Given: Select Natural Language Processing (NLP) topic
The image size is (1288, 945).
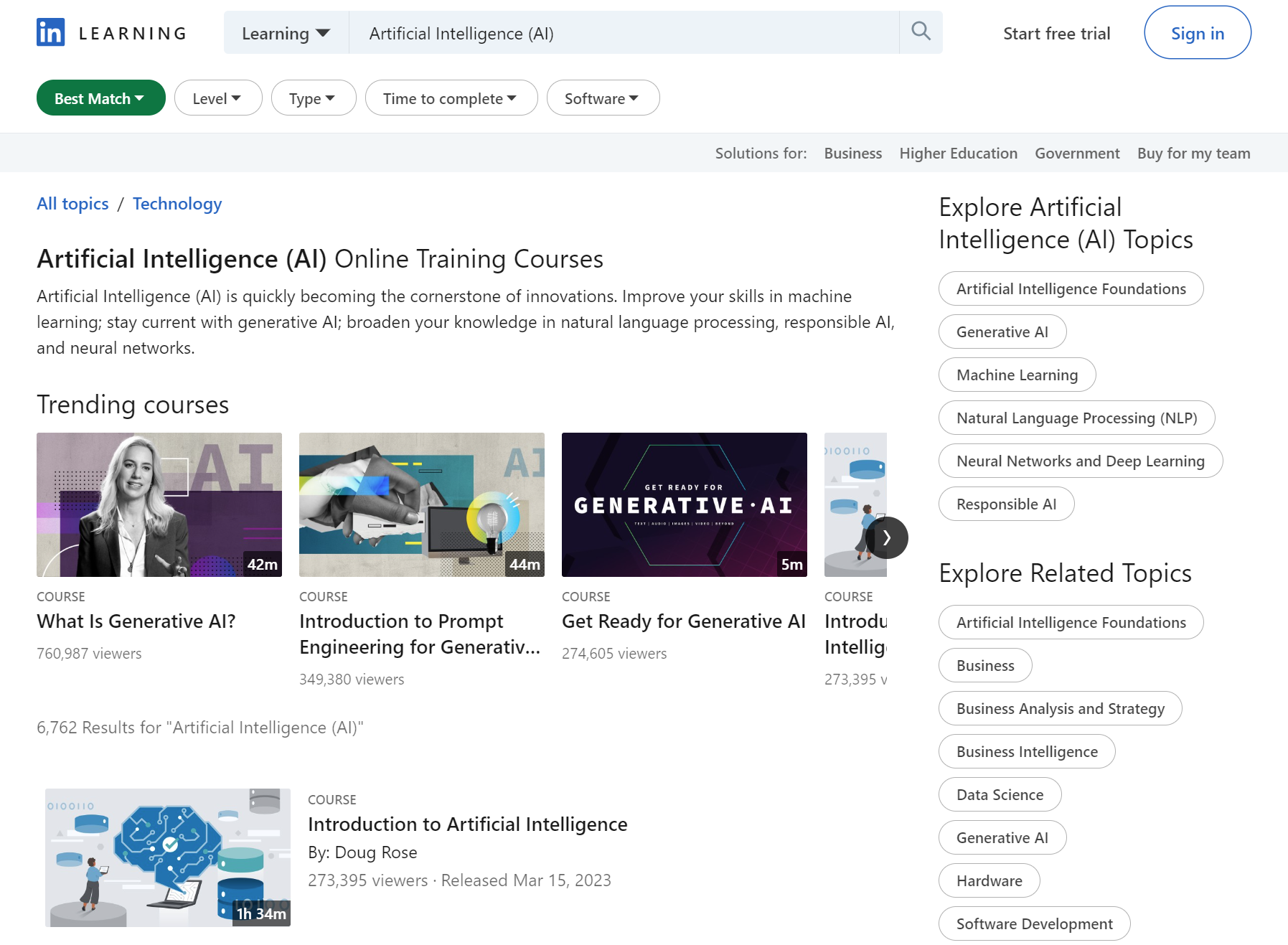Looking at the screenshot, I should (x=1076, y=418).
